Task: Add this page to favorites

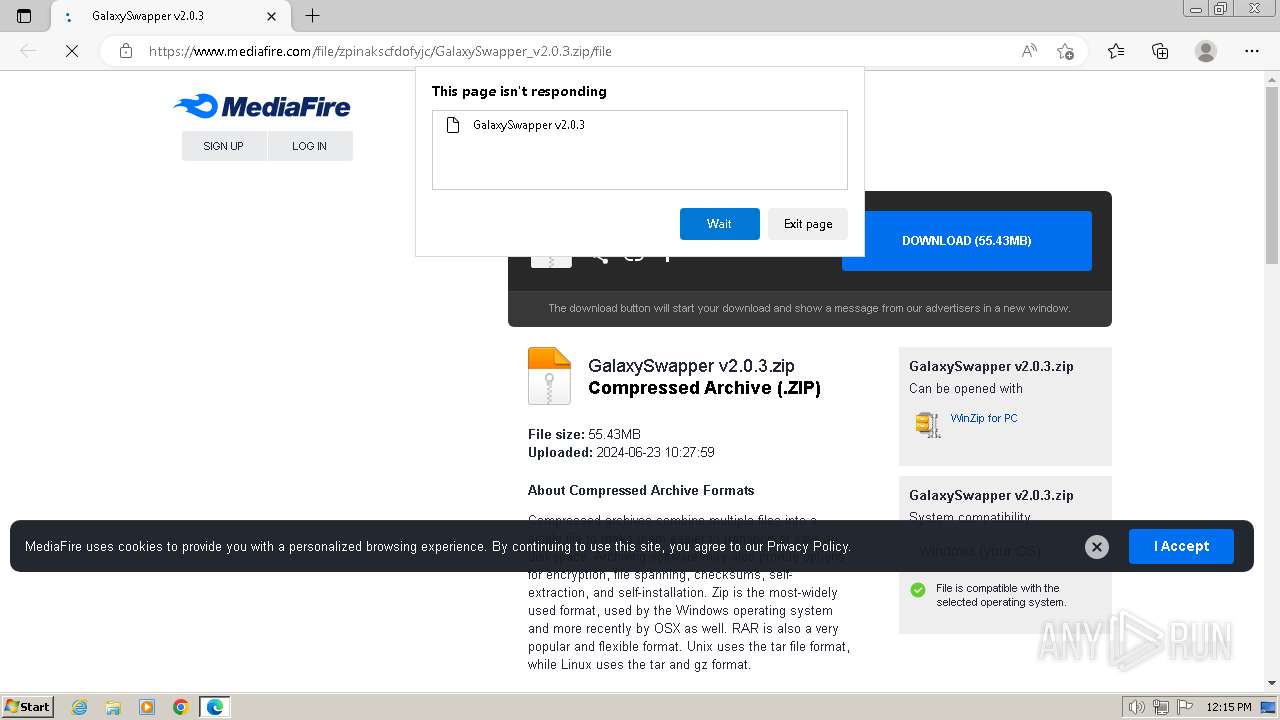Action: pyautogui.click(x=1065, y=51)
